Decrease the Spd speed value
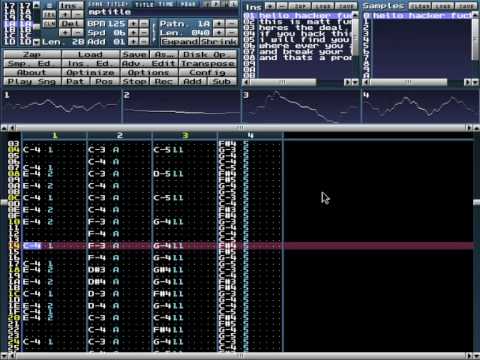 [144, 33]
